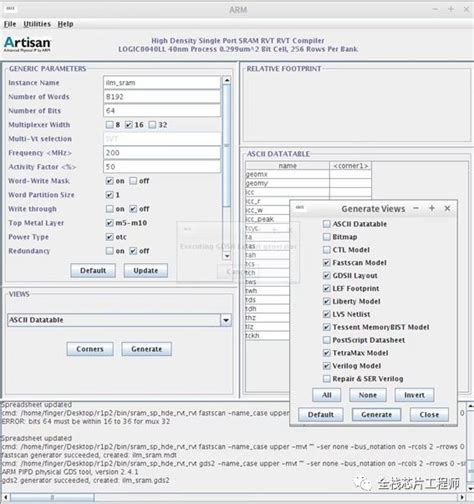Open the Views dropdown arrow
The width and height of the screenshot is (474, 504).
226,320
